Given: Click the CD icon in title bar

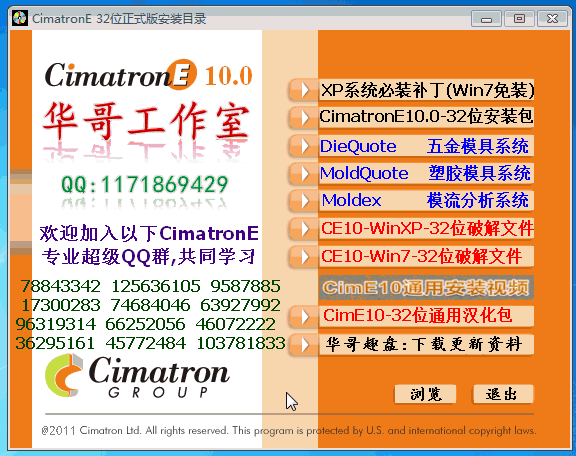Looking at the screenshot, I should tap(19, 18).
